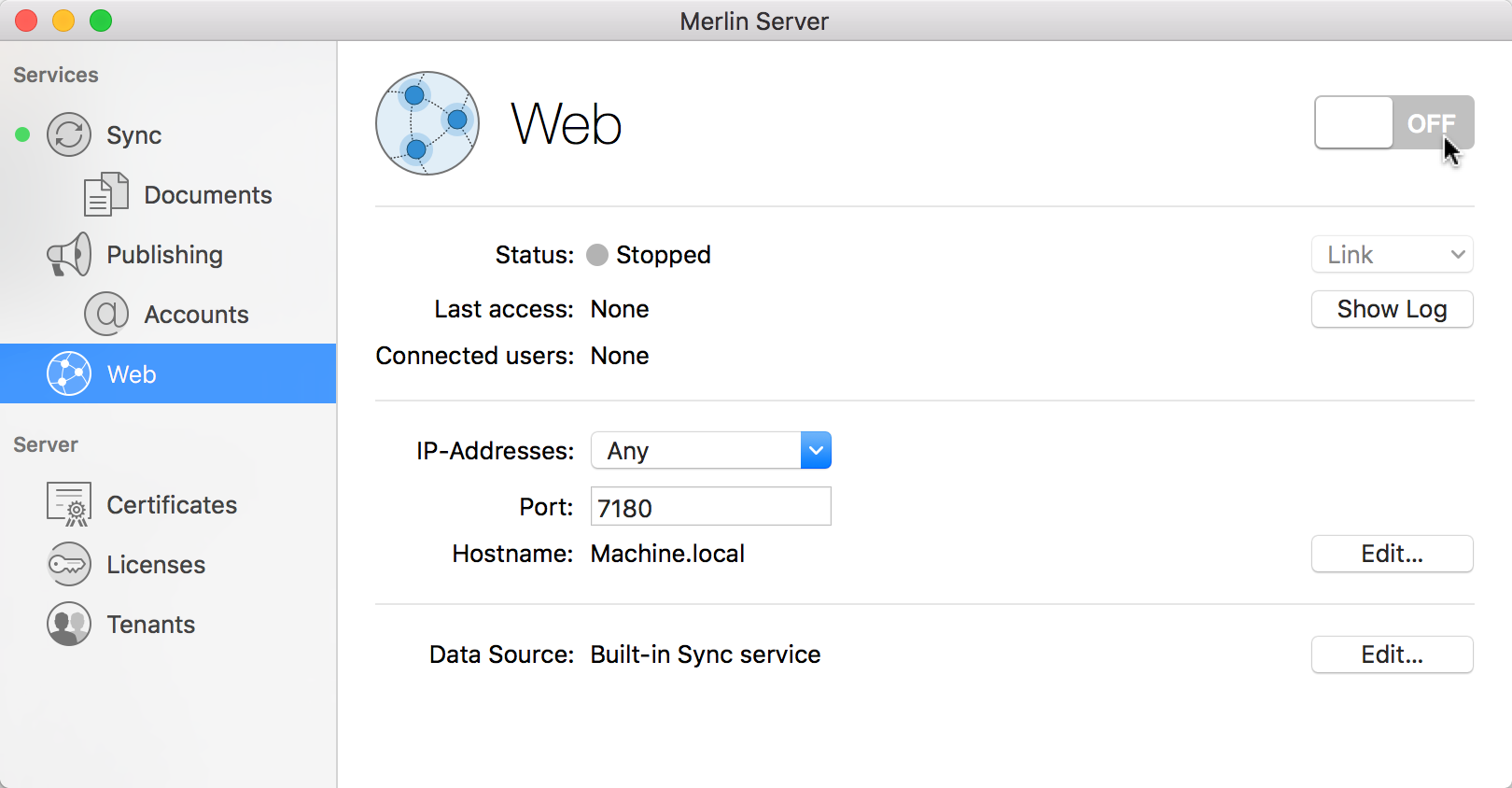
Task: Zoom the window with the green button
Action: (101, 21)
